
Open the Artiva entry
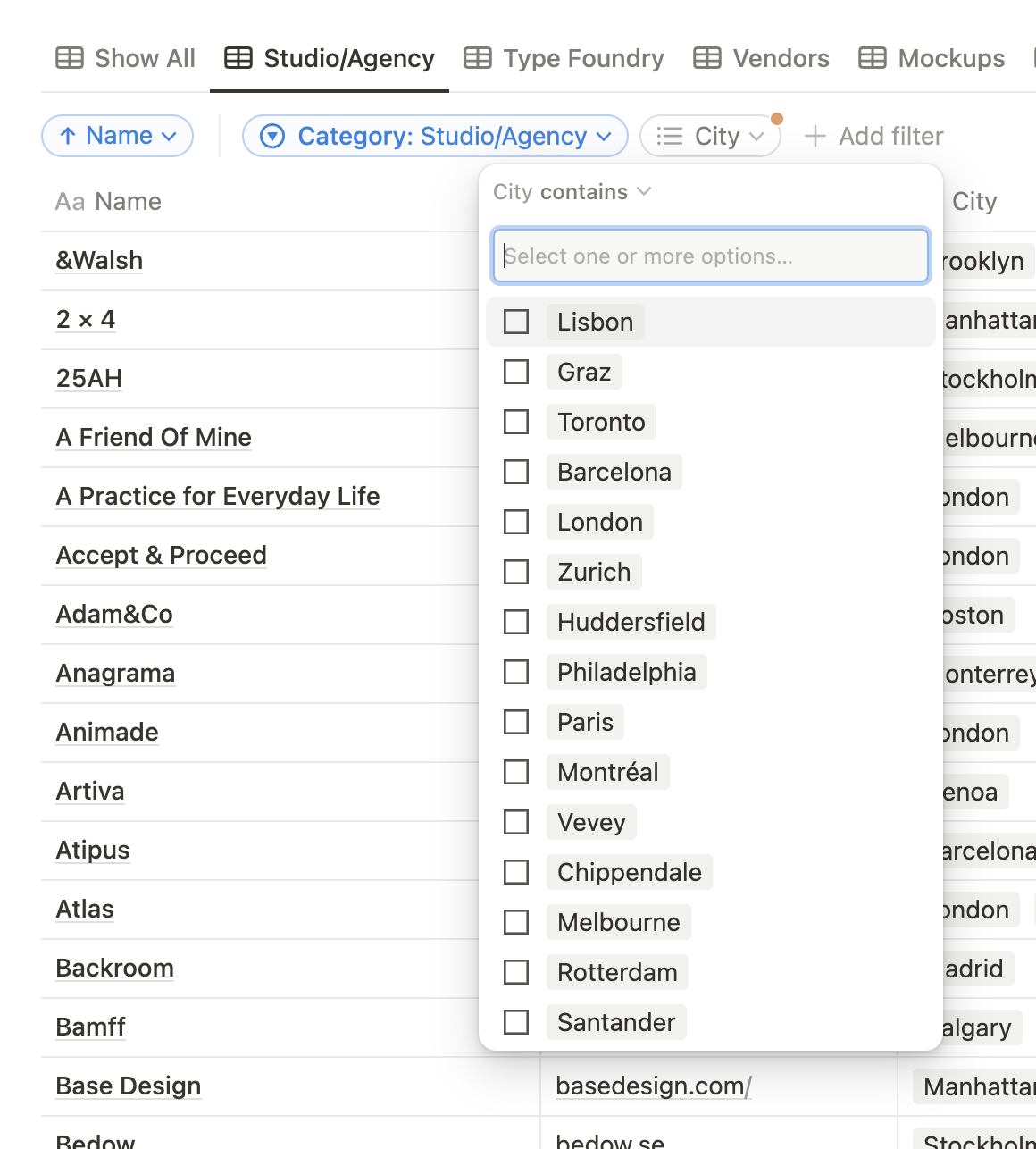(90, 792)
